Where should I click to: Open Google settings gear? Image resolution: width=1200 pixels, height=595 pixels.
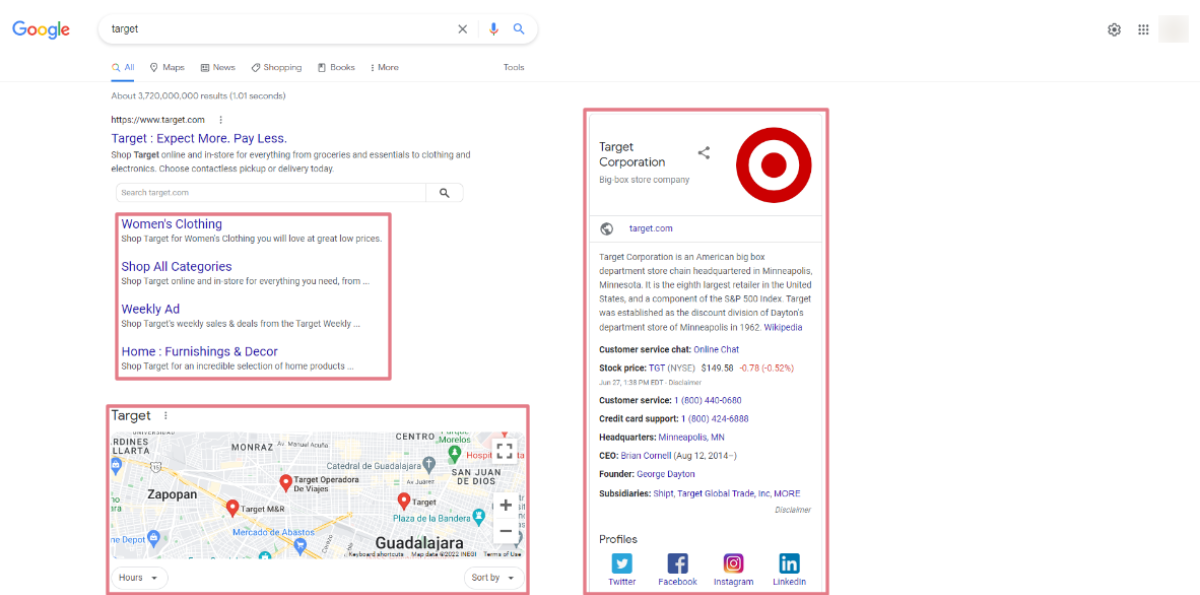tap(1114, 30)
